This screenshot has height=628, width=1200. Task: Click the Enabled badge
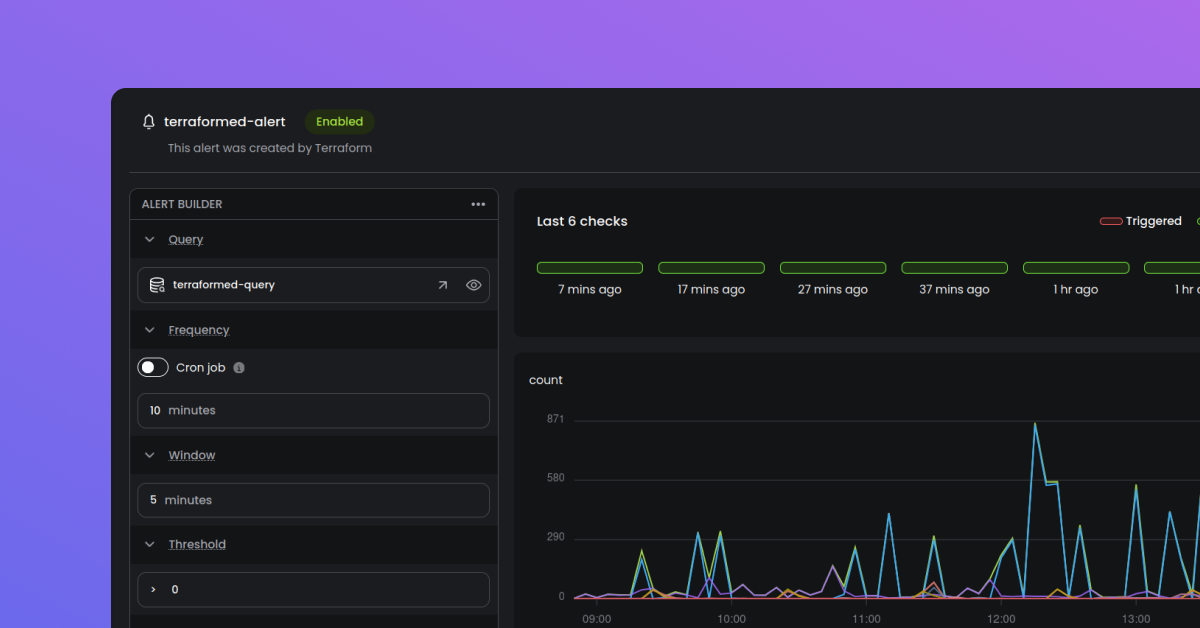[x=339, y=121]
